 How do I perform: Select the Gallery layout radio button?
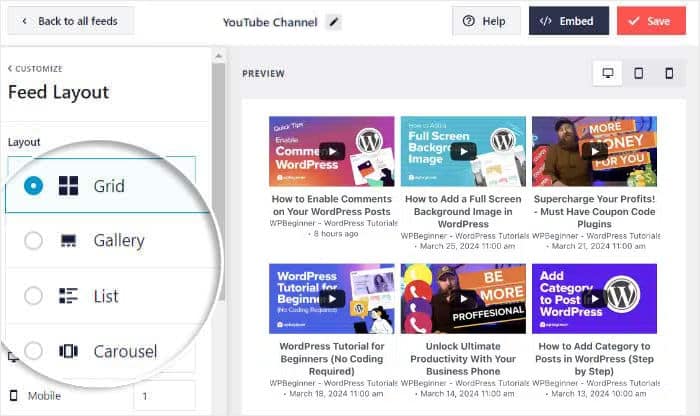click(33, 241)
